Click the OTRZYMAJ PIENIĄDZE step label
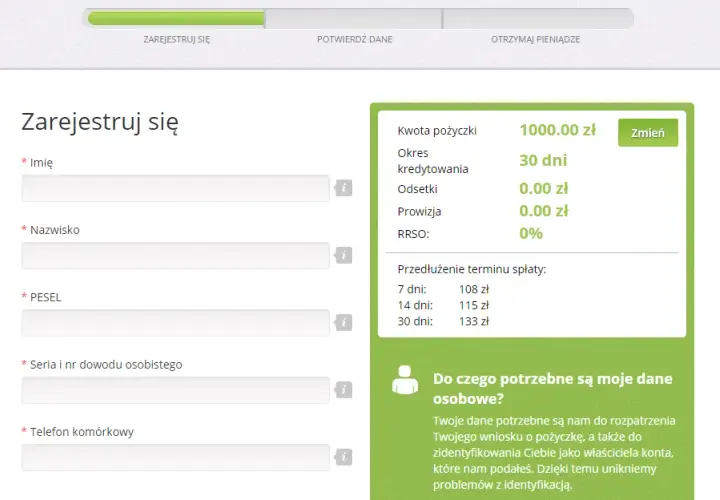Image resolution: width=720 pixels, height=500 pixels. (x=535, y=39)
